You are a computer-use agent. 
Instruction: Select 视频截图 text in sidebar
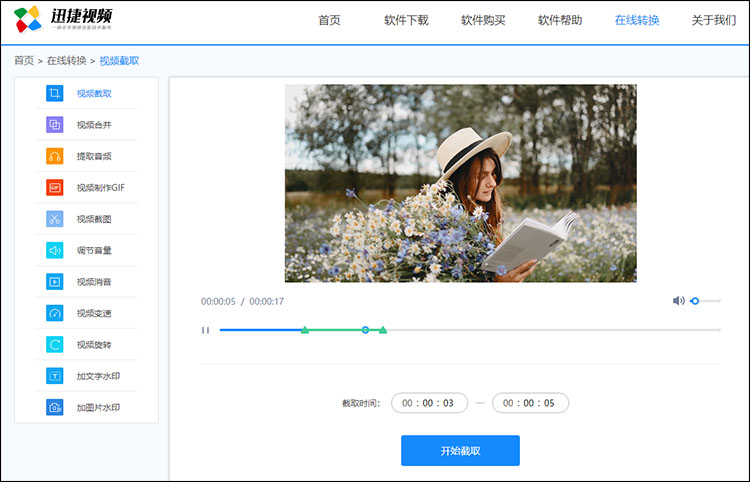point(94,219)
